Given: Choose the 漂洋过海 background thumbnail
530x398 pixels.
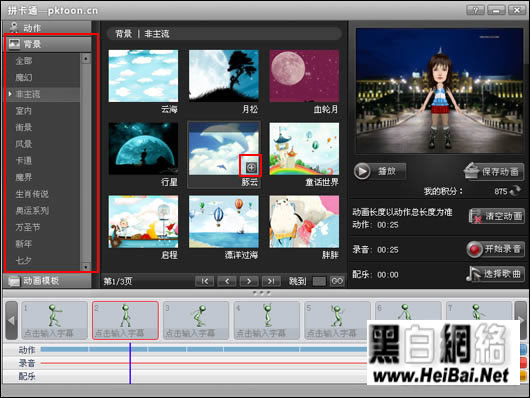Looking at the screenshot, I should click(x=224, y=221).
